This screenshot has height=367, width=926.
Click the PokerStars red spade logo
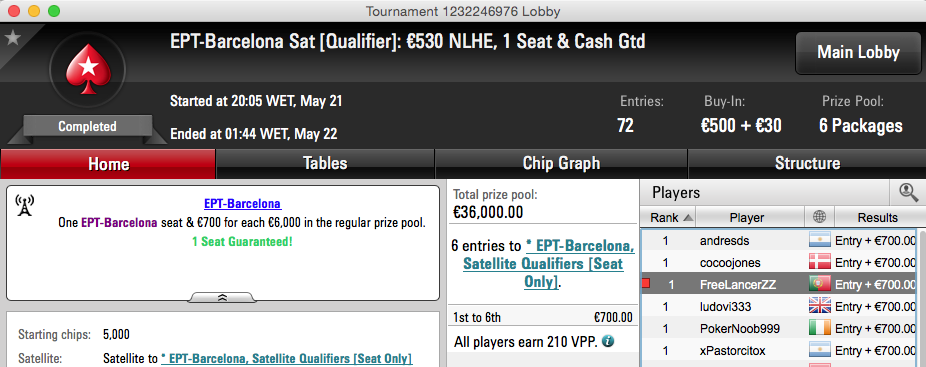click(x=87, y=69)
